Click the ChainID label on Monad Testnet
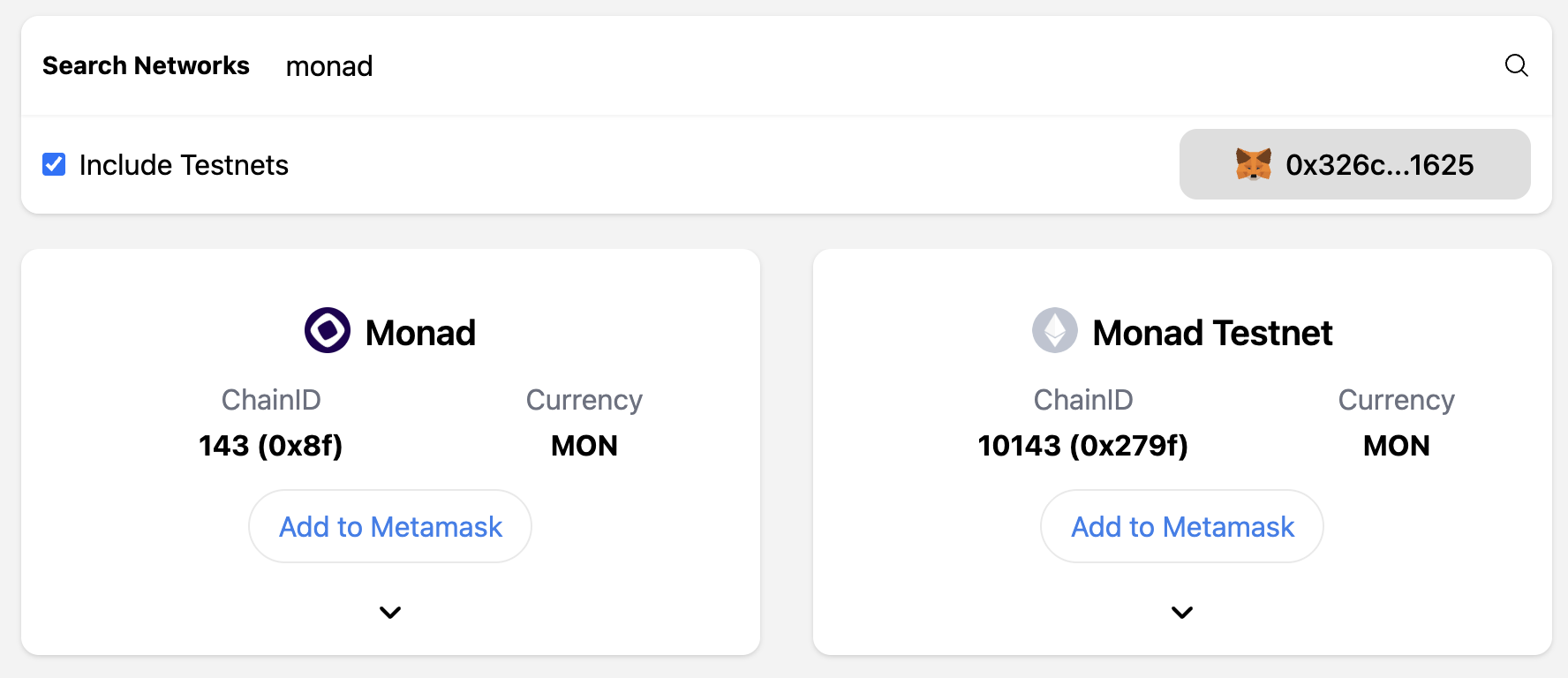This screenshot has height=678, width=1568. tap(1082, 400)
